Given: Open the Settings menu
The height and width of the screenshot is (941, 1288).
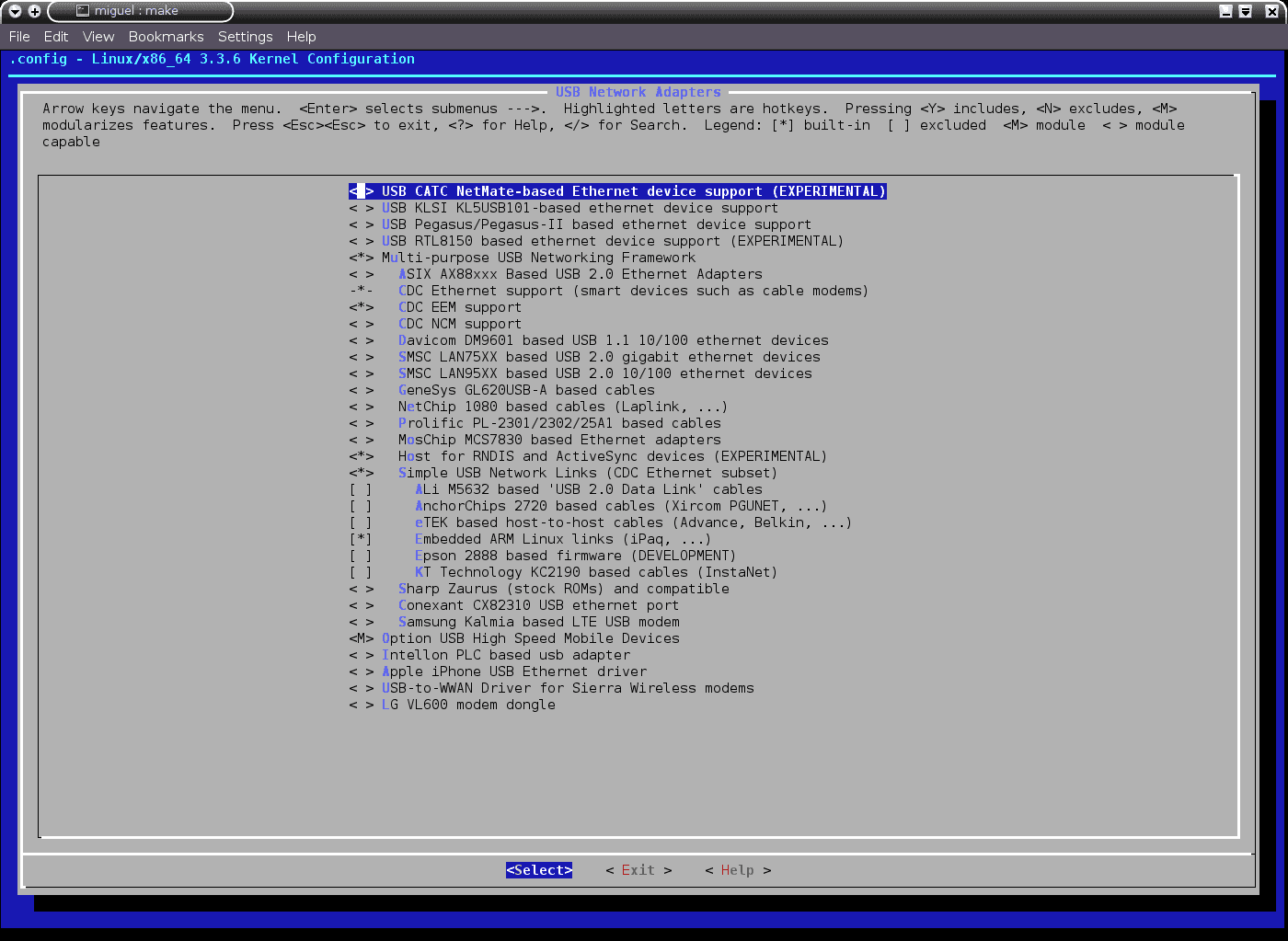Looking at the screenshot, I should click(x=246, y=37).
